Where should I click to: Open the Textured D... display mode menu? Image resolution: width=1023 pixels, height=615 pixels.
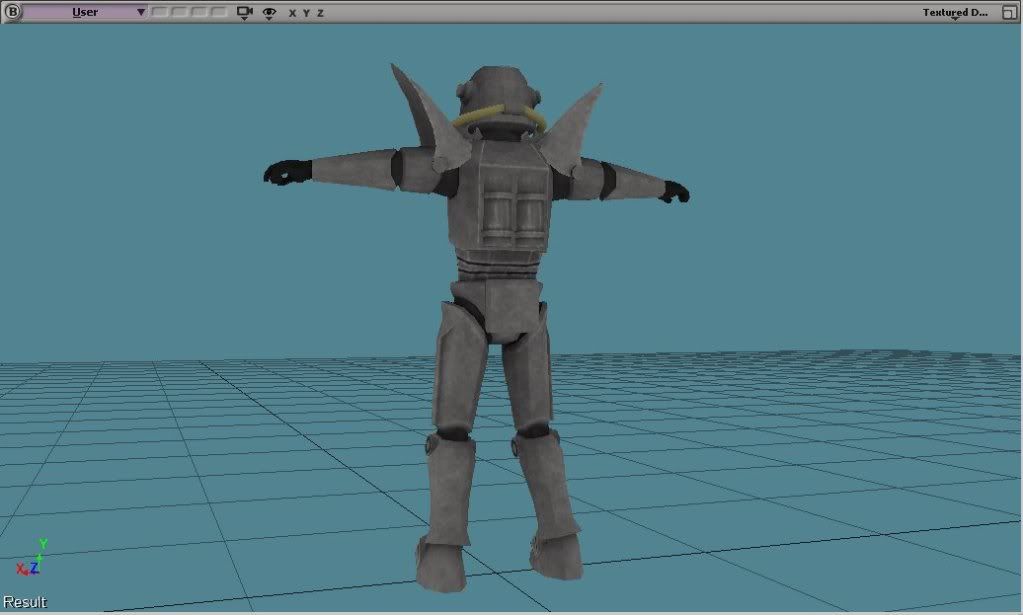(955, 12)
